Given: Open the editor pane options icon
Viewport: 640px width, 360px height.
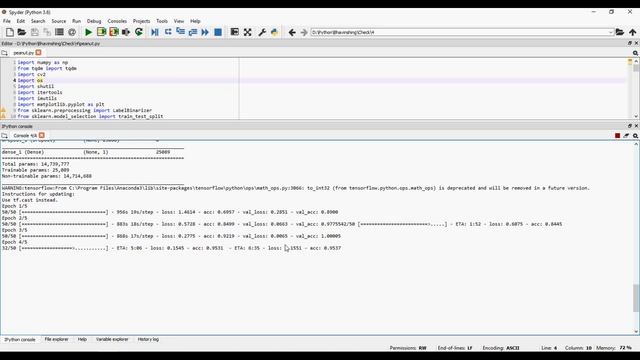Looking at the screenshot, I should [x=636, y=53].
